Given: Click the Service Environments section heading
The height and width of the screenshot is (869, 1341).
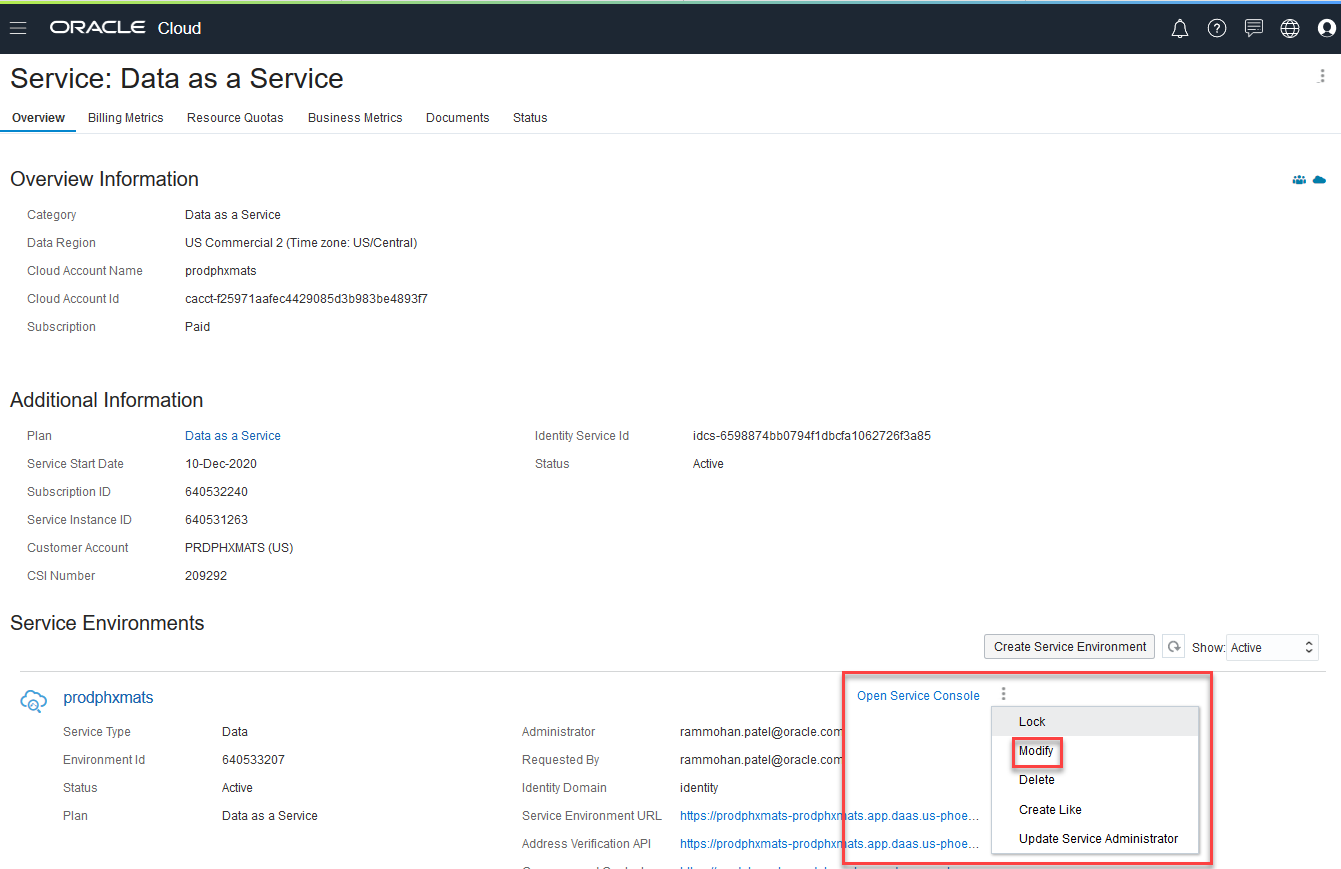Looking at the screenshot, I should pyautogui.click(x=107, y=623).
